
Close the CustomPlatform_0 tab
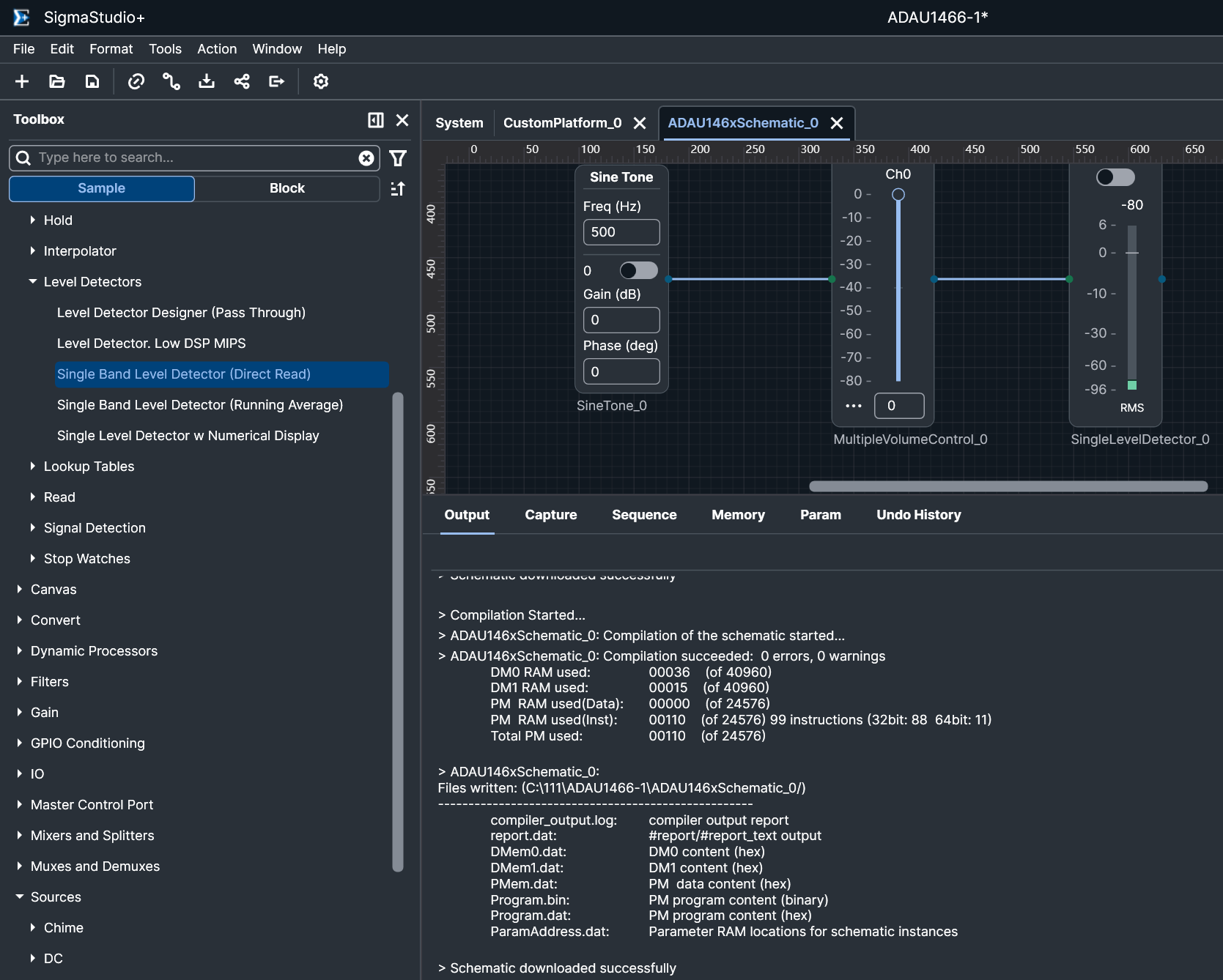point(640,123)
